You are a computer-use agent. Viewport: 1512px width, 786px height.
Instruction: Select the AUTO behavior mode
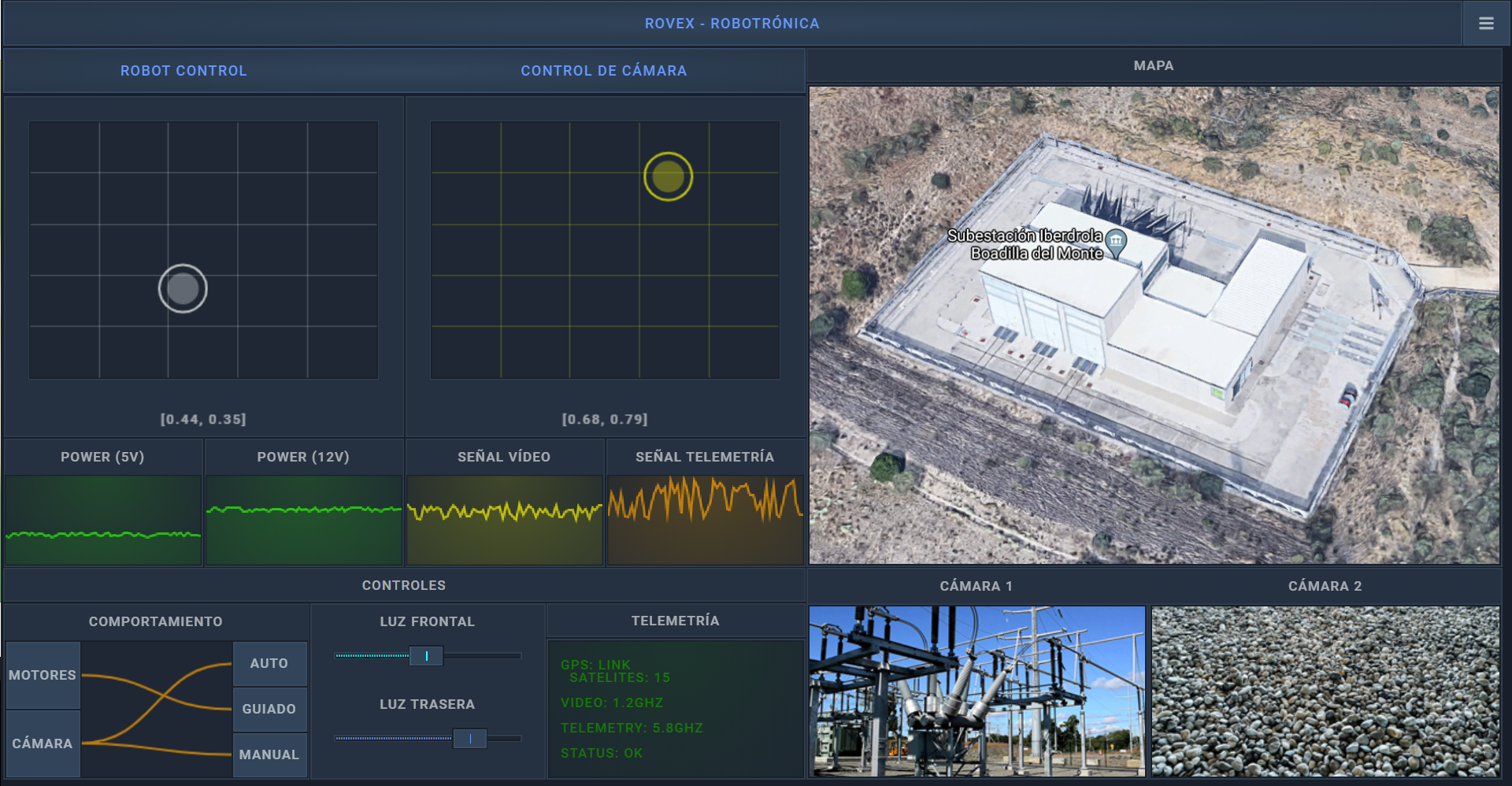pos(269,663)
